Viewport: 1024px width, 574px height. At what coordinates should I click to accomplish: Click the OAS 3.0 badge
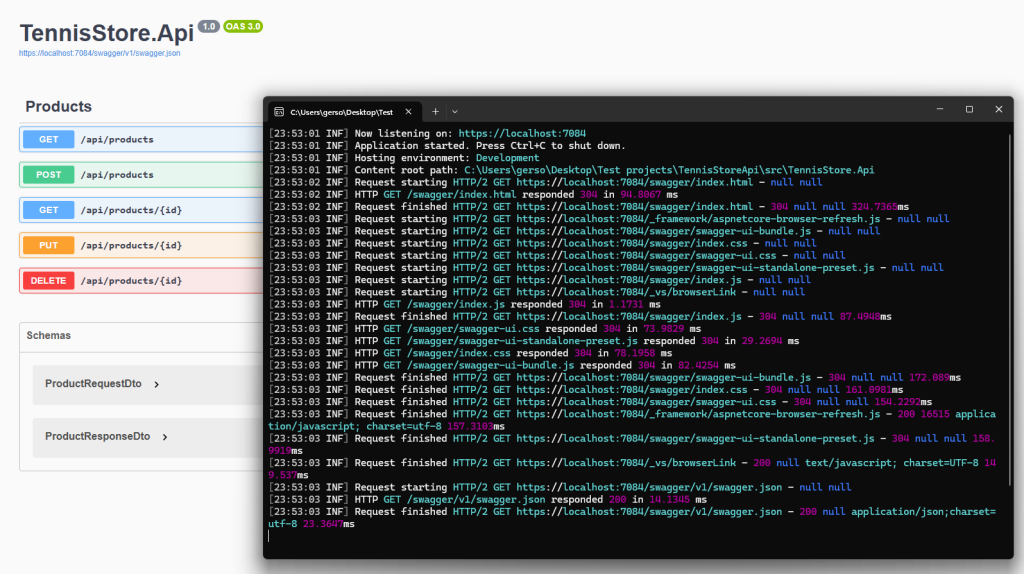[243, 27]
